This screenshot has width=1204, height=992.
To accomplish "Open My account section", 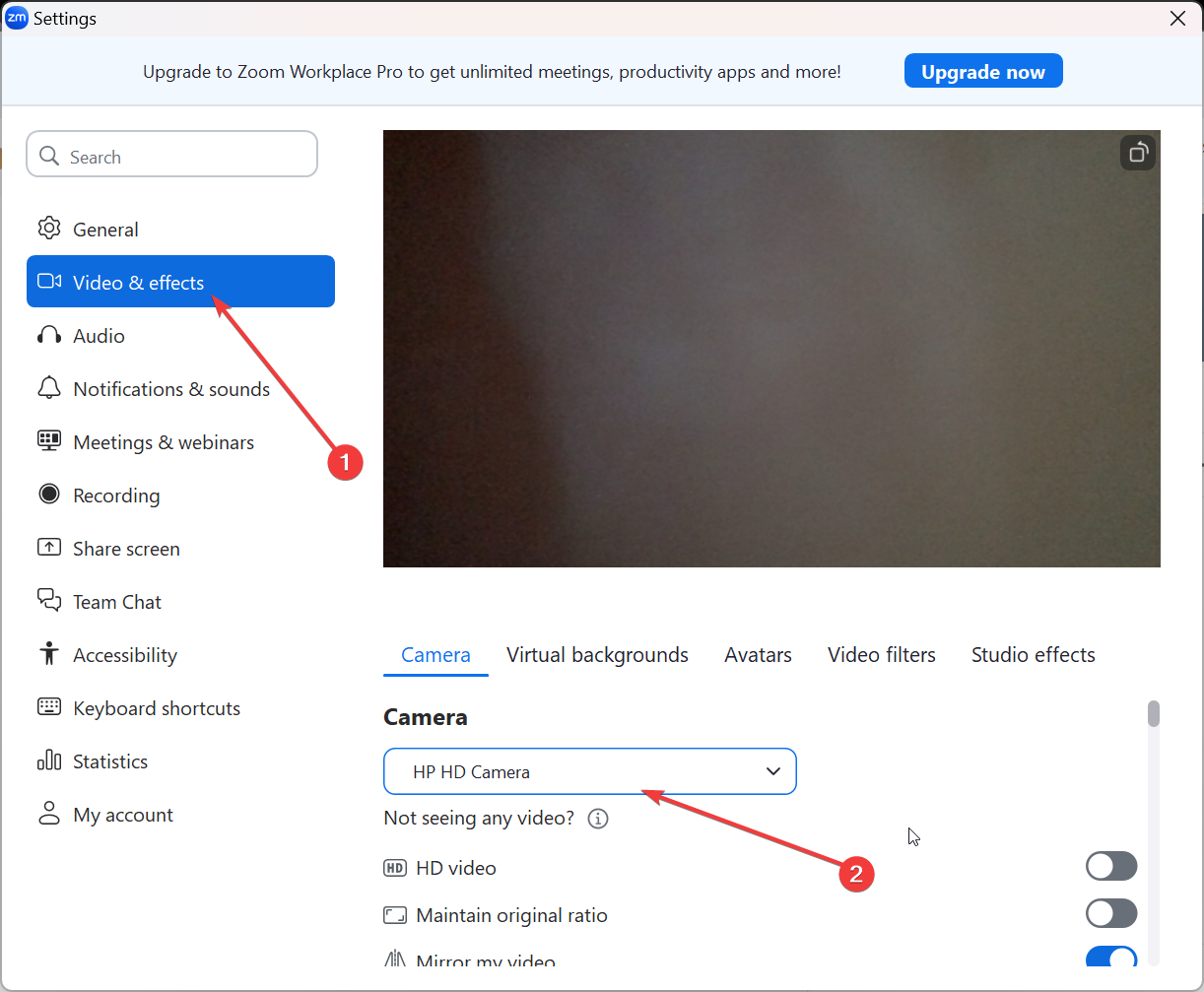I will point(180,814).
